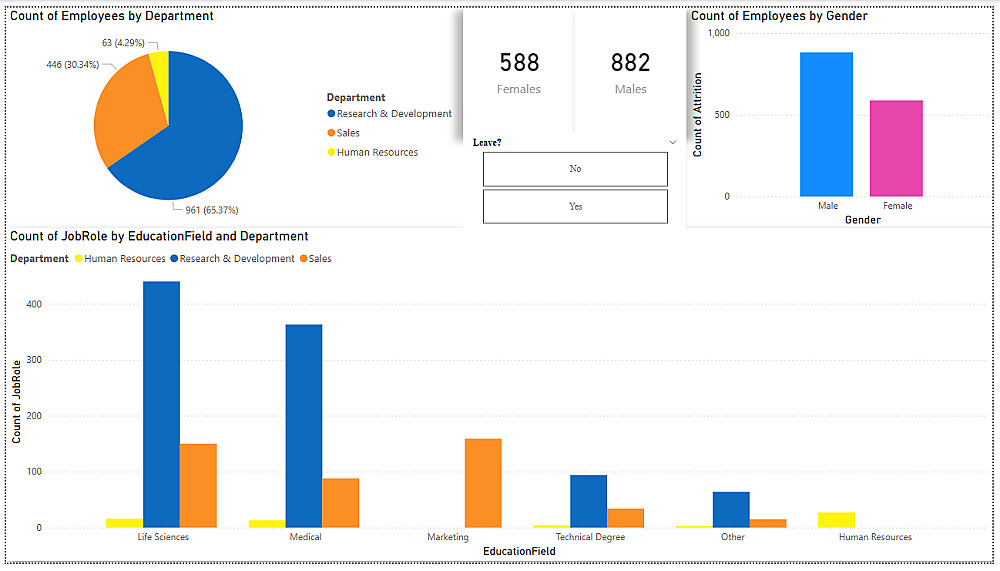The height and width of the screenshot is (571, 1000).
Task: Click the Medical Research & Development bar
Action: pyautogui.click(x=304, y=426)
